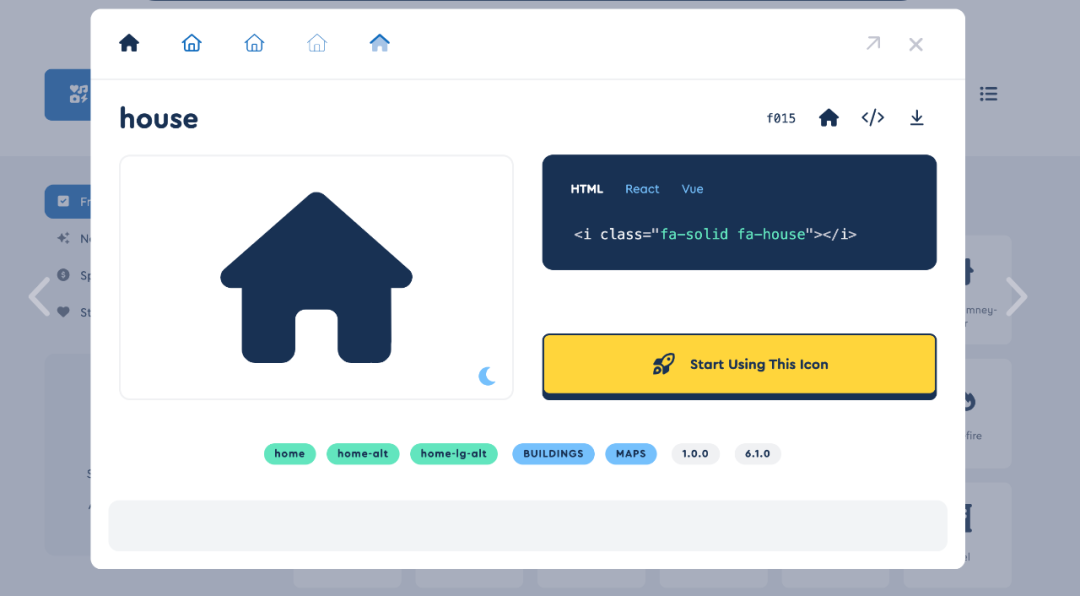The height and width of the screenshot is (596, 1080).
Task: Close the house icon dialog
Action: [915, 45]
